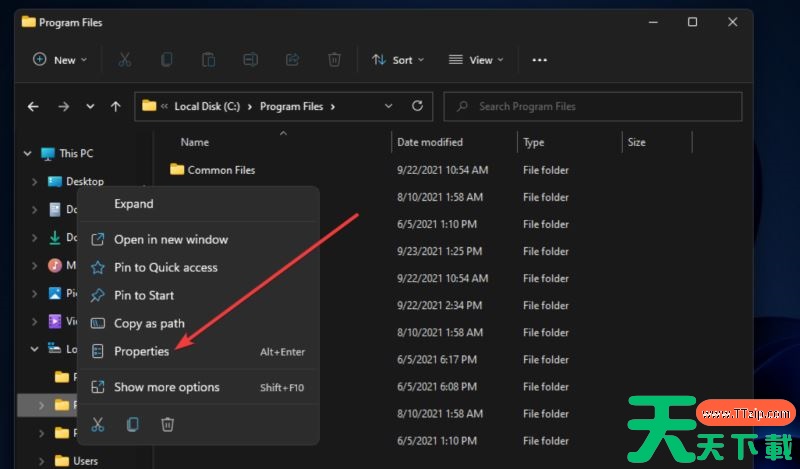Select the Users folder in sidebar
The width and height of the screenshot is (800, 469).
77,461
